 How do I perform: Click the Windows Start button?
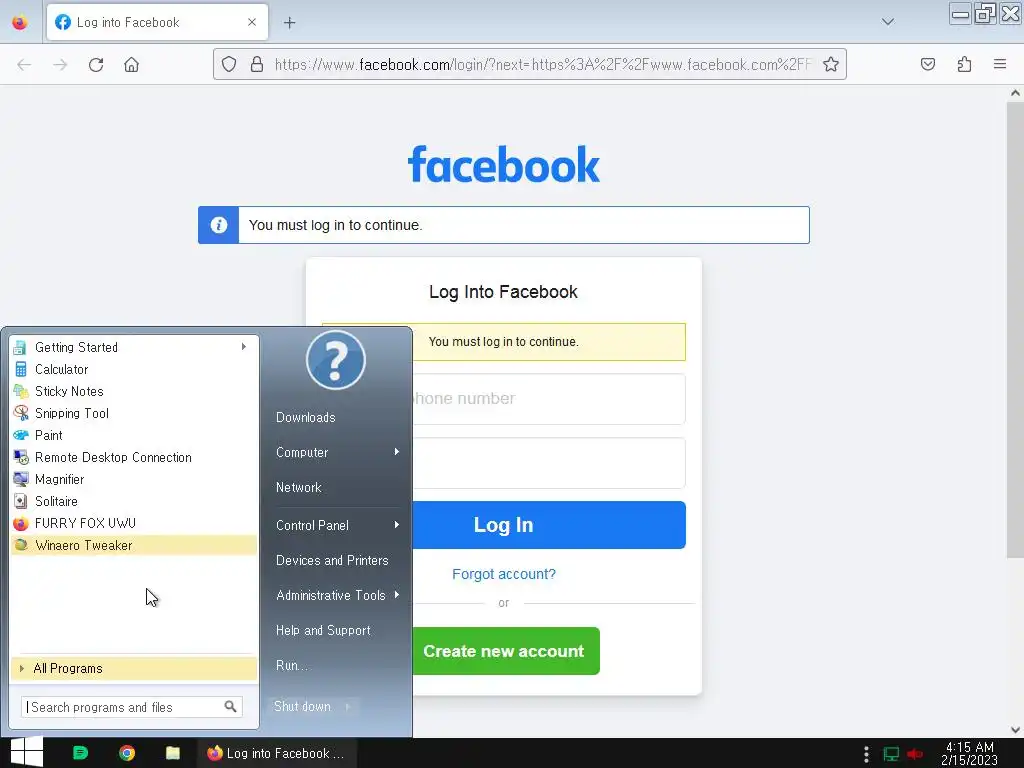click(26, 752)
